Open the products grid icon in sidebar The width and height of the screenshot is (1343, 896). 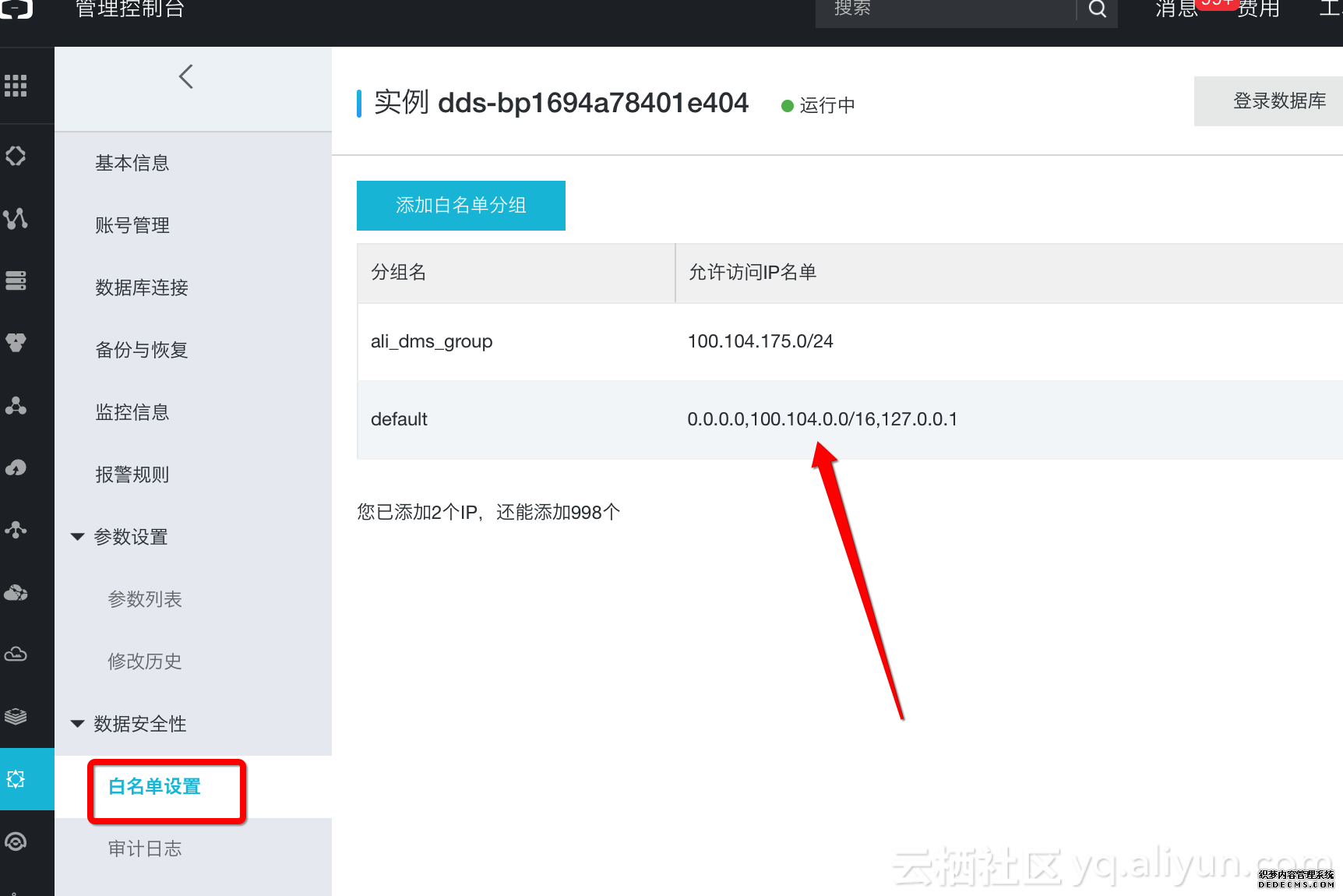pyautogui.click(x=16, y=86)
